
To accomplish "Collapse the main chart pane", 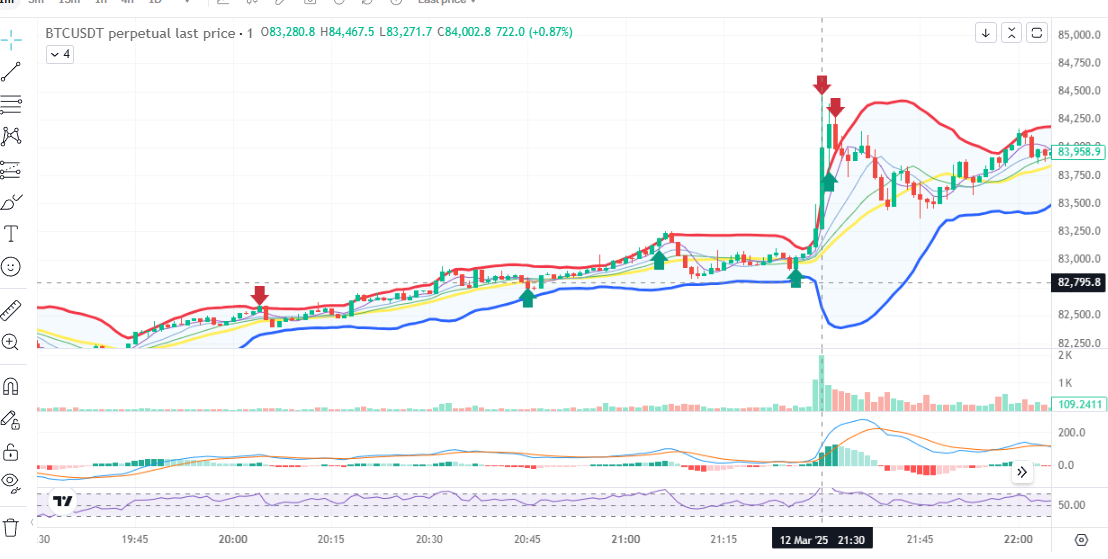I will (x=1012, y=33).
